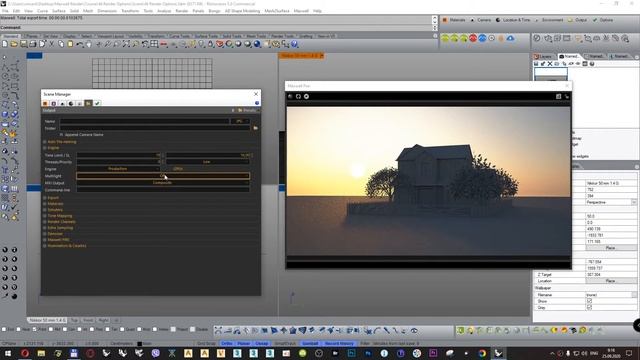640x360 pixels.
Task: Expand the Extra Sampling section
Action: click(44, 228)
